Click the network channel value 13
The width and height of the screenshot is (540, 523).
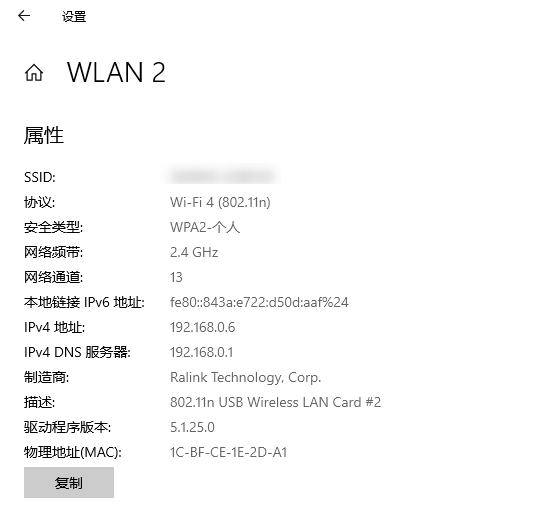pos(176,277)
